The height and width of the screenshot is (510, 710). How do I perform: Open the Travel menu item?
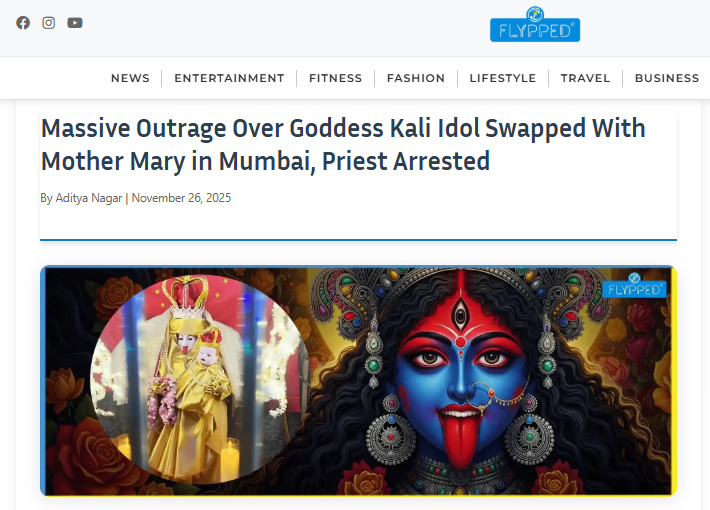(585, 78)
